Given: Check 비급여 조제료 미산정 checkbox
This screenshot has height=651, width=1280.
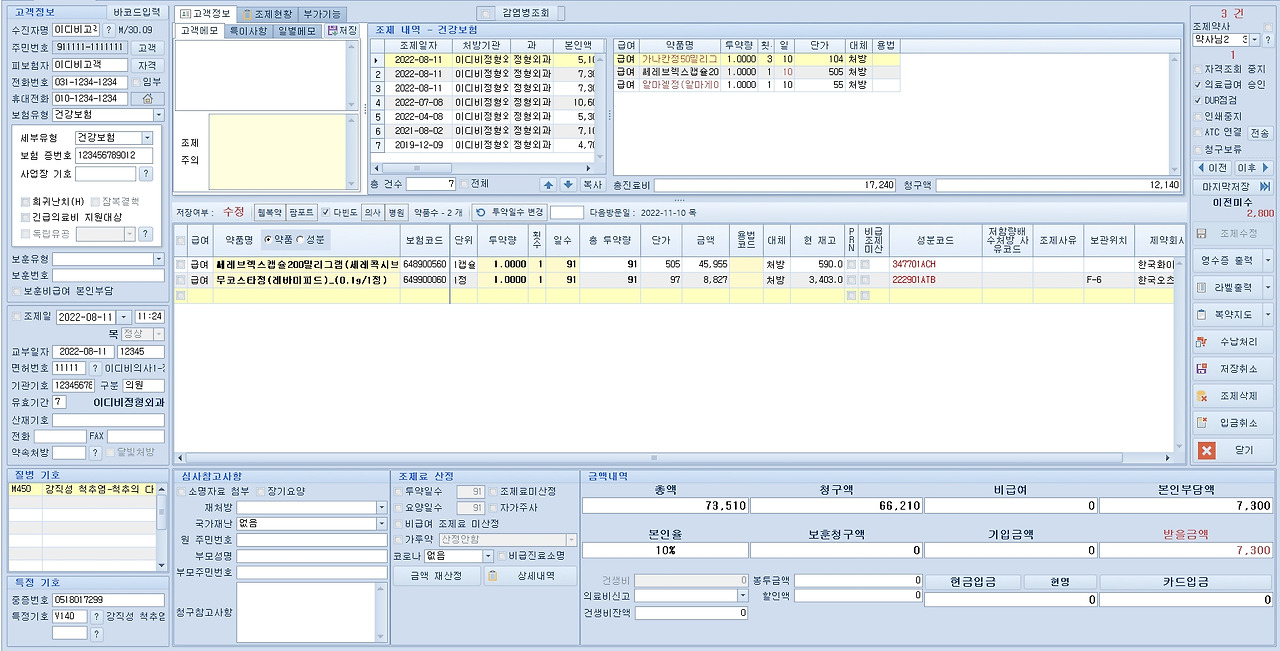Looking at the screenshot, I should coord(399,524).
